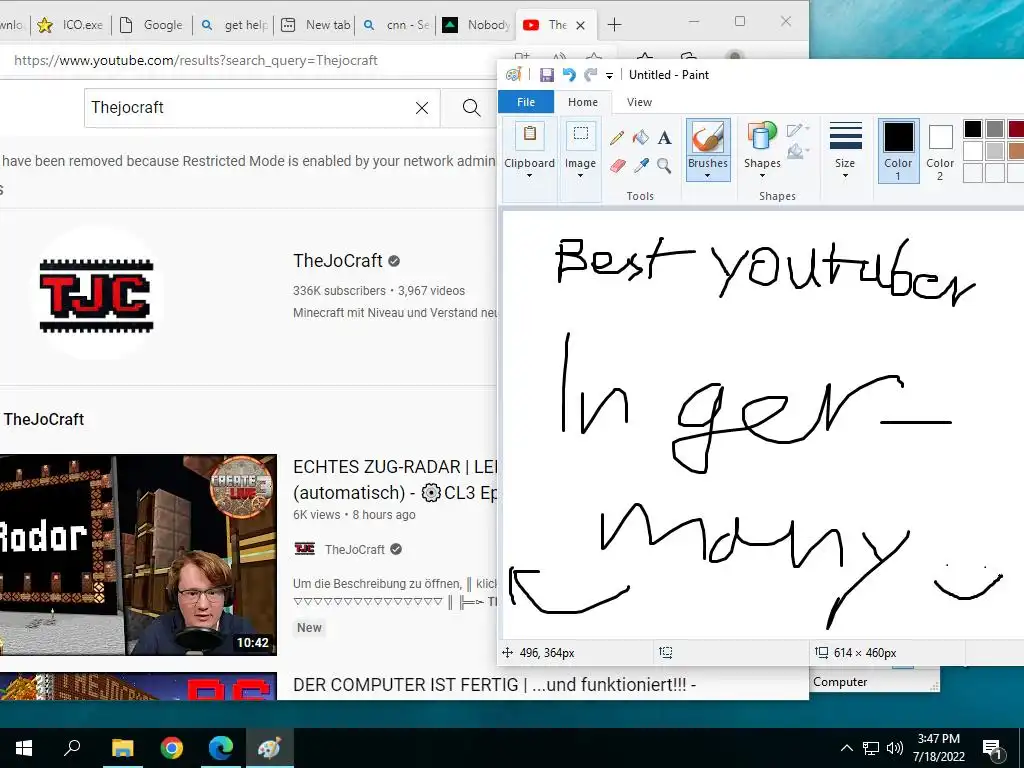Open the File menu in Paint
This screenshot has height=768, width=1024.
click(526, 102)
